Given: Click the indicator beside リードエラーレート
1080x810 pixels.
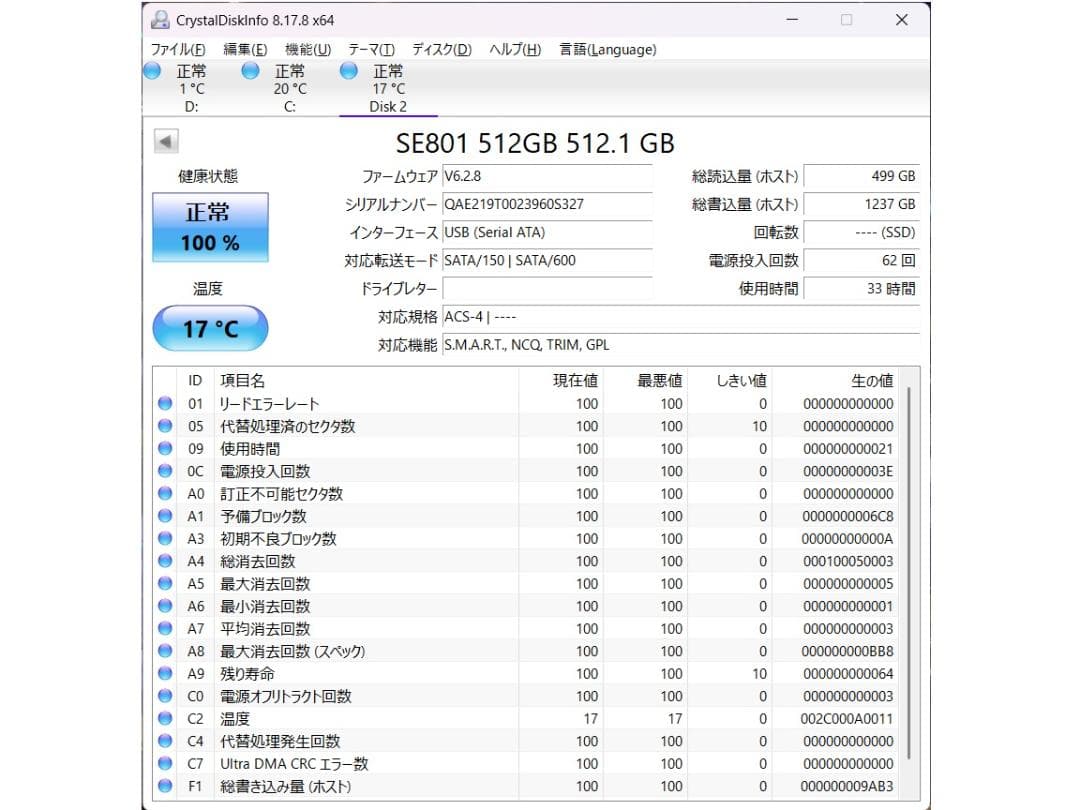Looking at the screenshot, I should 165,404.
